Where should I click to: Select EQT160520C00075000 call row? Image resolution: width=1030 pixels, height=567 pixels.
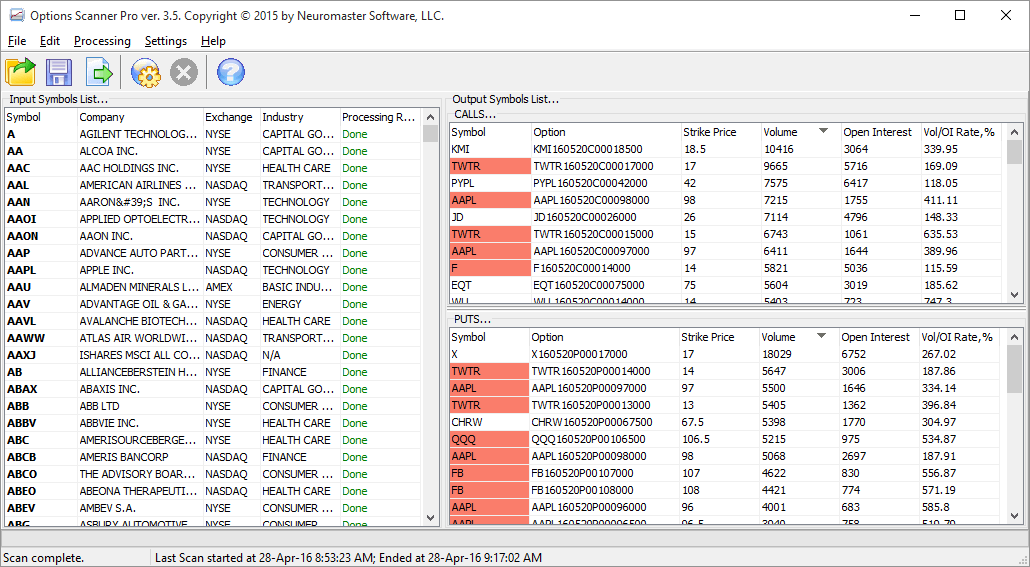727,285
